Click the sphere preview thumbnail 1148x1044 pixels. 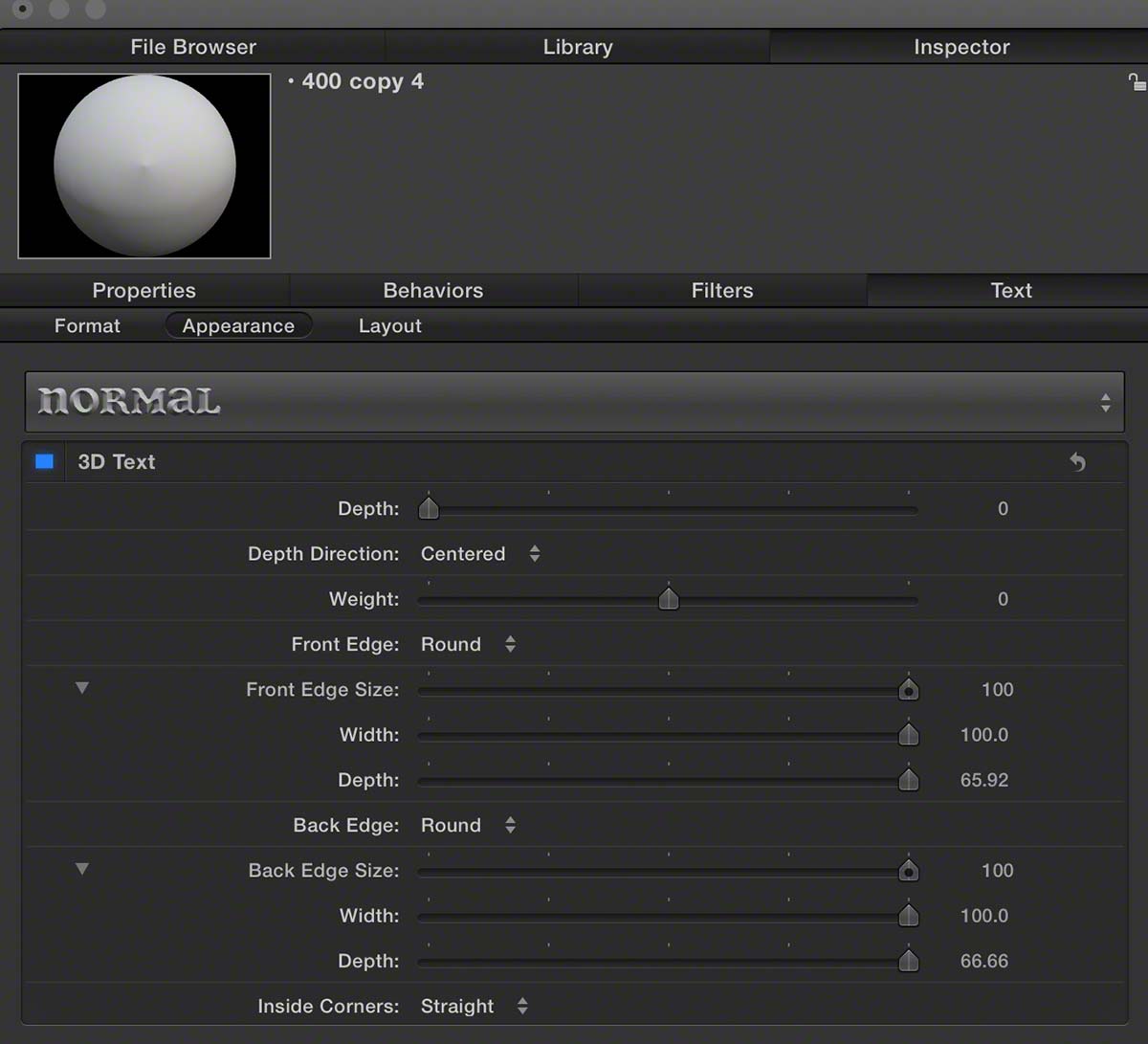point(144,166)
